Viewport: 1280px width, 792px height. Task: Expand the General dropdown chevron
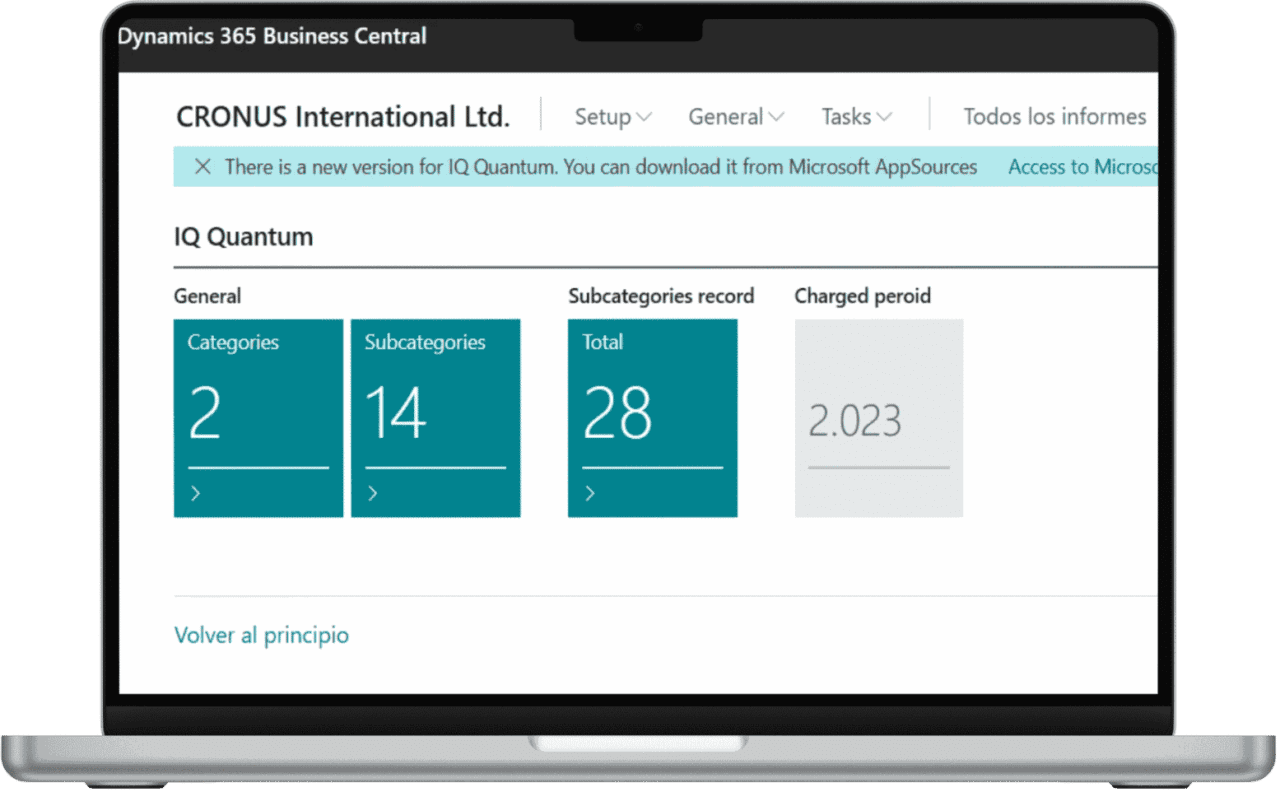[x=776, y=118]
